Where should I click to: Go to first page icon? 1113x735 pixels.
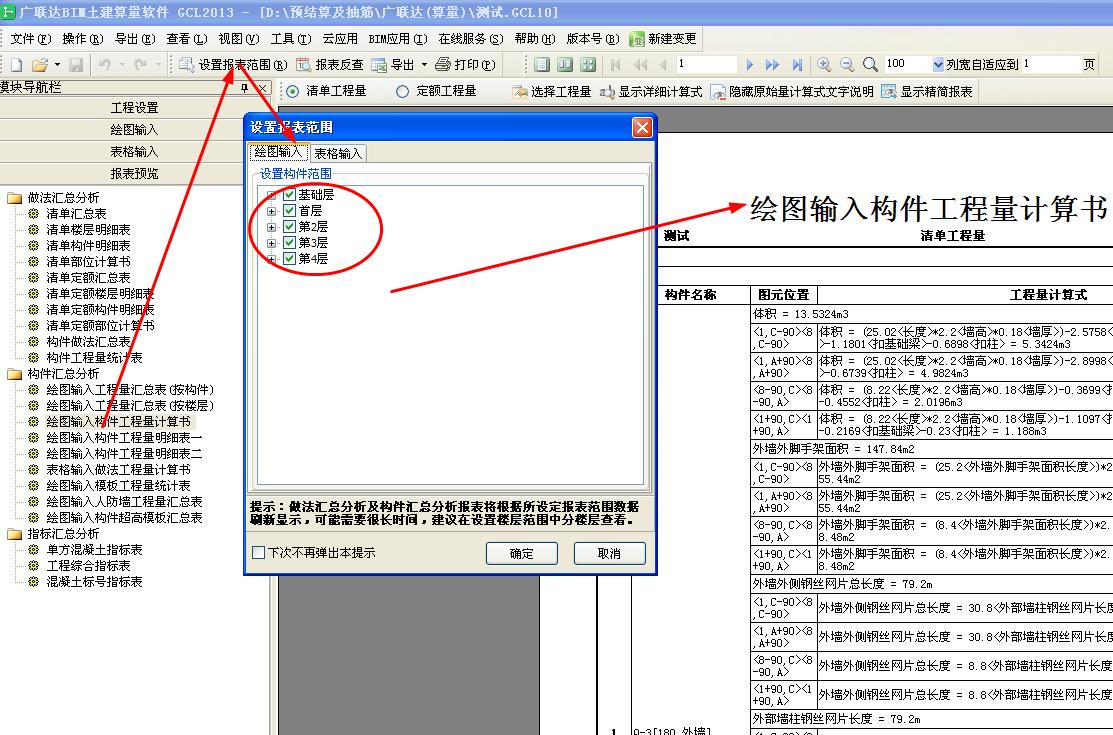pos(615,65)
